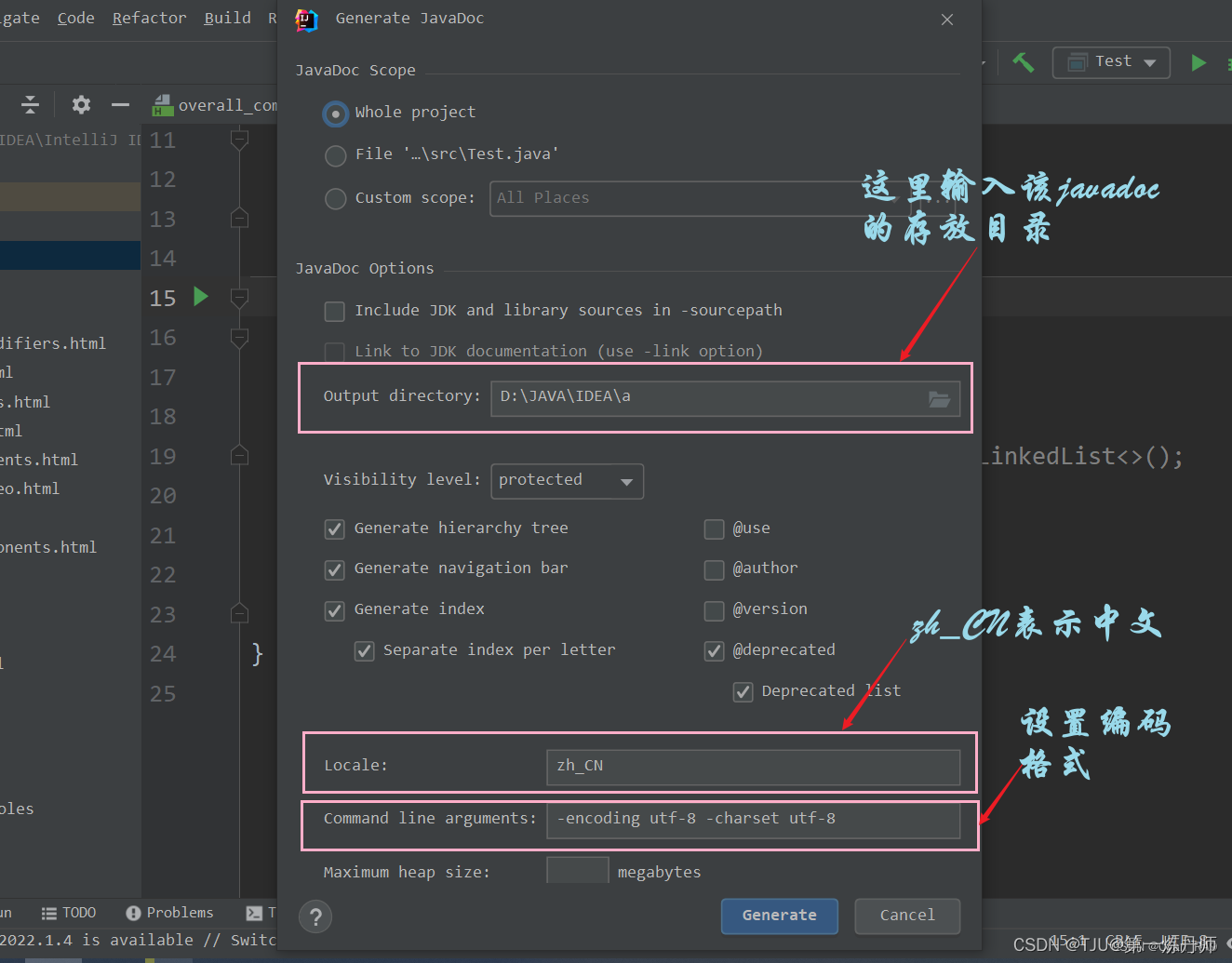Select the onents.html file in project tree
This screenshot has height=963, width=1232.
[48, 547]
